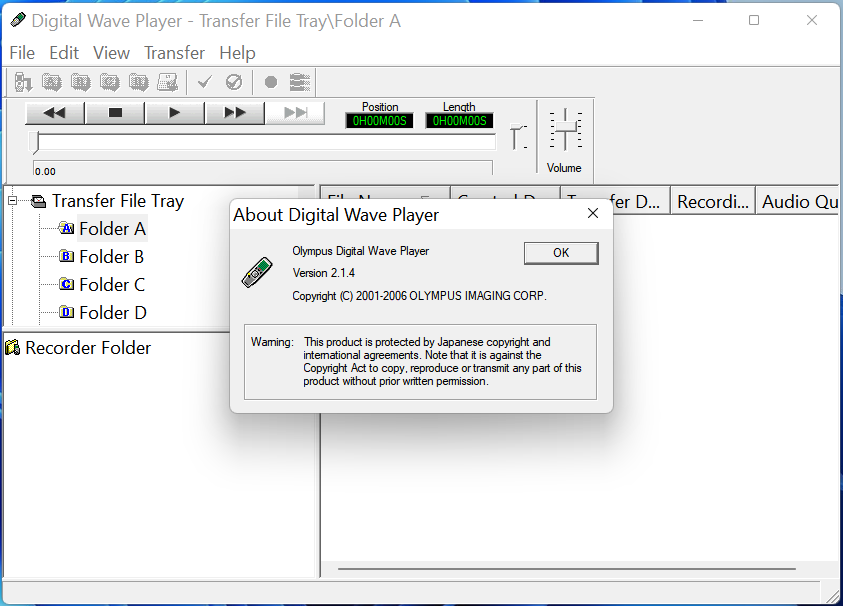Click the Volume slider
843x606 pixels.
tap(565, 130)
